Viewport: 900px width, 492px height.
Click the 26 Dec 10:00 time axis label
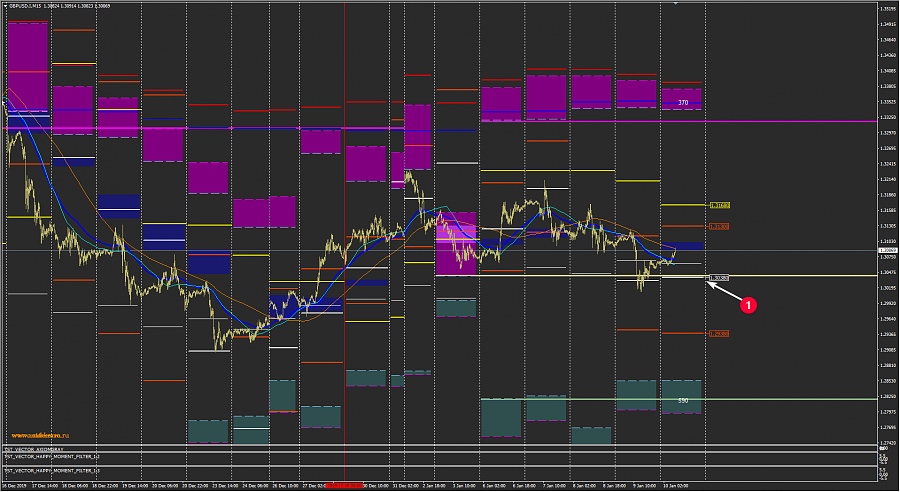[x=285, y=486]
